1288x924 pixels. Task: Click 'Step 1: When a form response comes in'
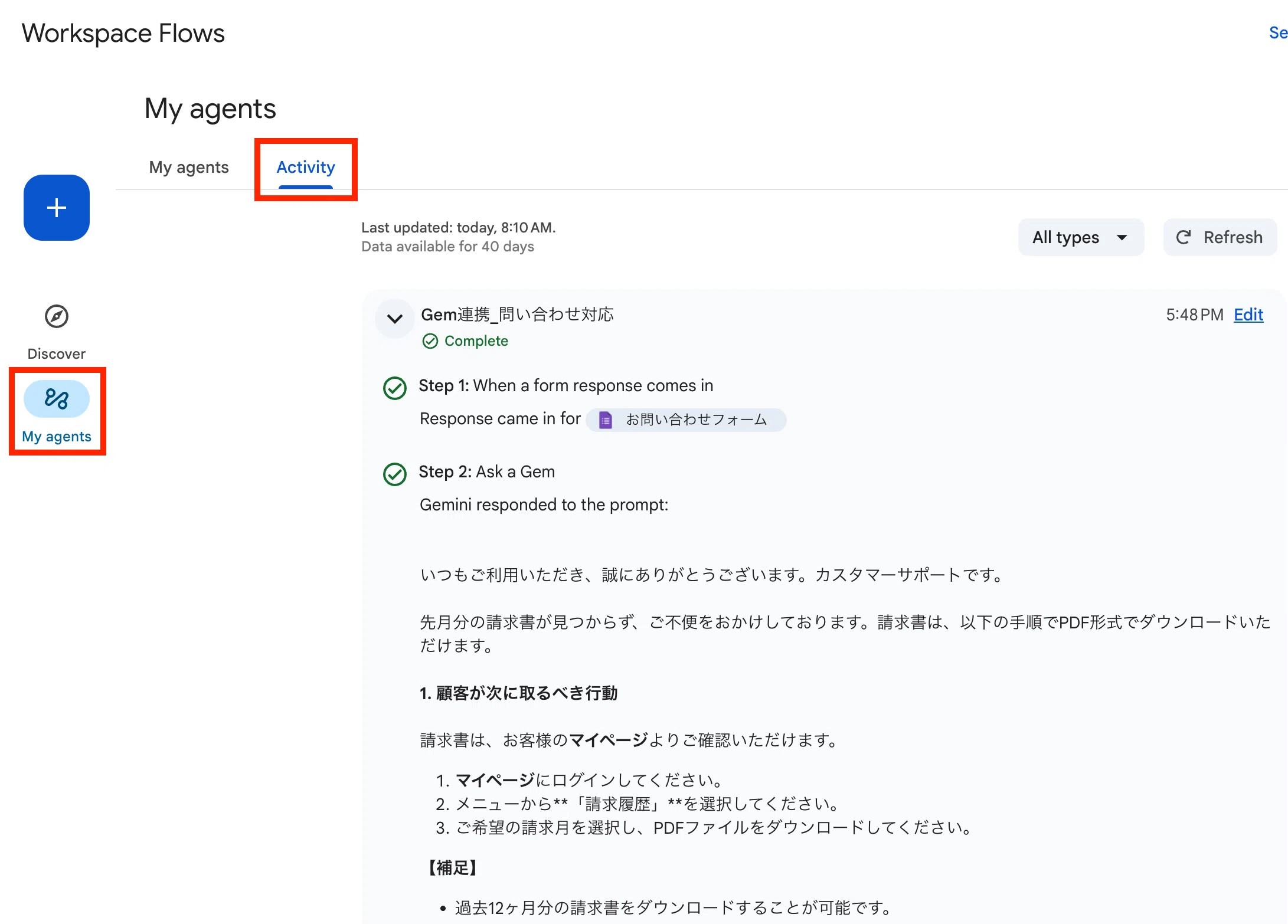(566, 386)
